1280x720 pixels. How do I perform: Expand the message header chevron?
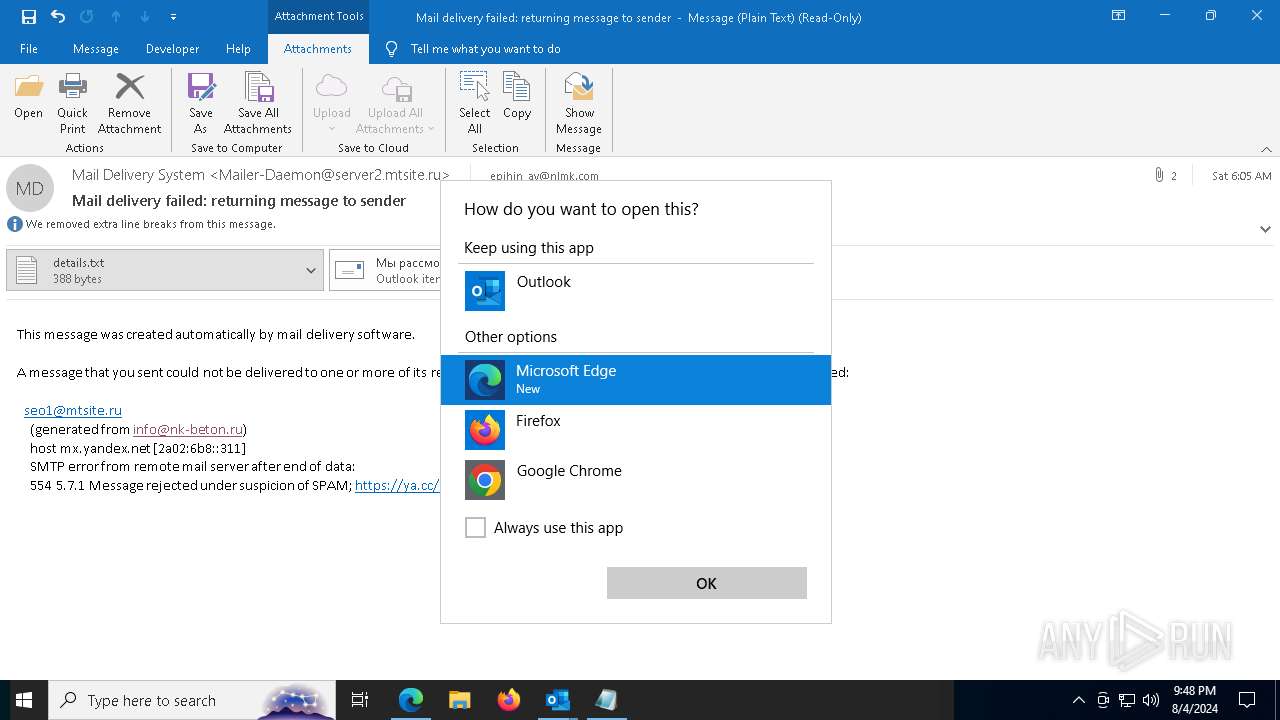click(1265, 229)
